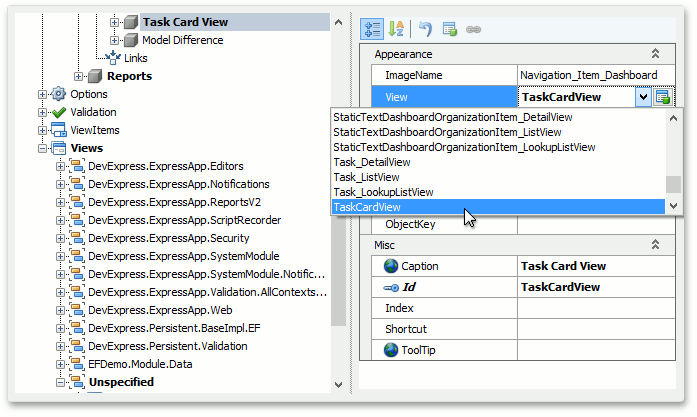Click the tree scrollbar down arrow
This screenshot has width=697, height=417.
pos(338,385)
